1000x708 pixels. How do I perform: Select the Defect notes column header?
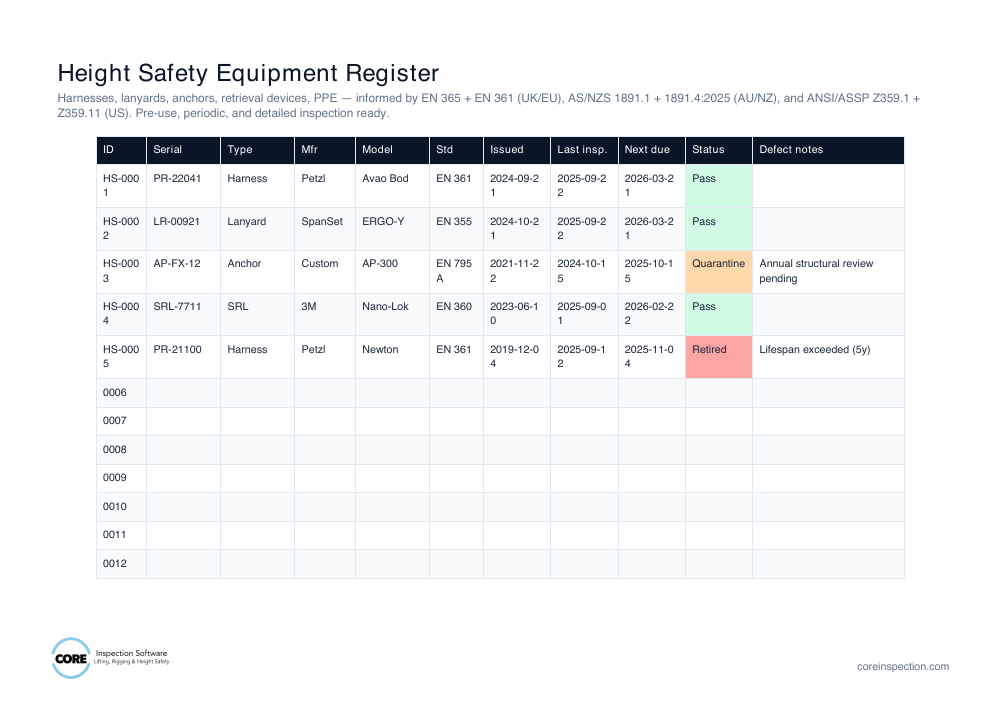click(x=828, y=150)
